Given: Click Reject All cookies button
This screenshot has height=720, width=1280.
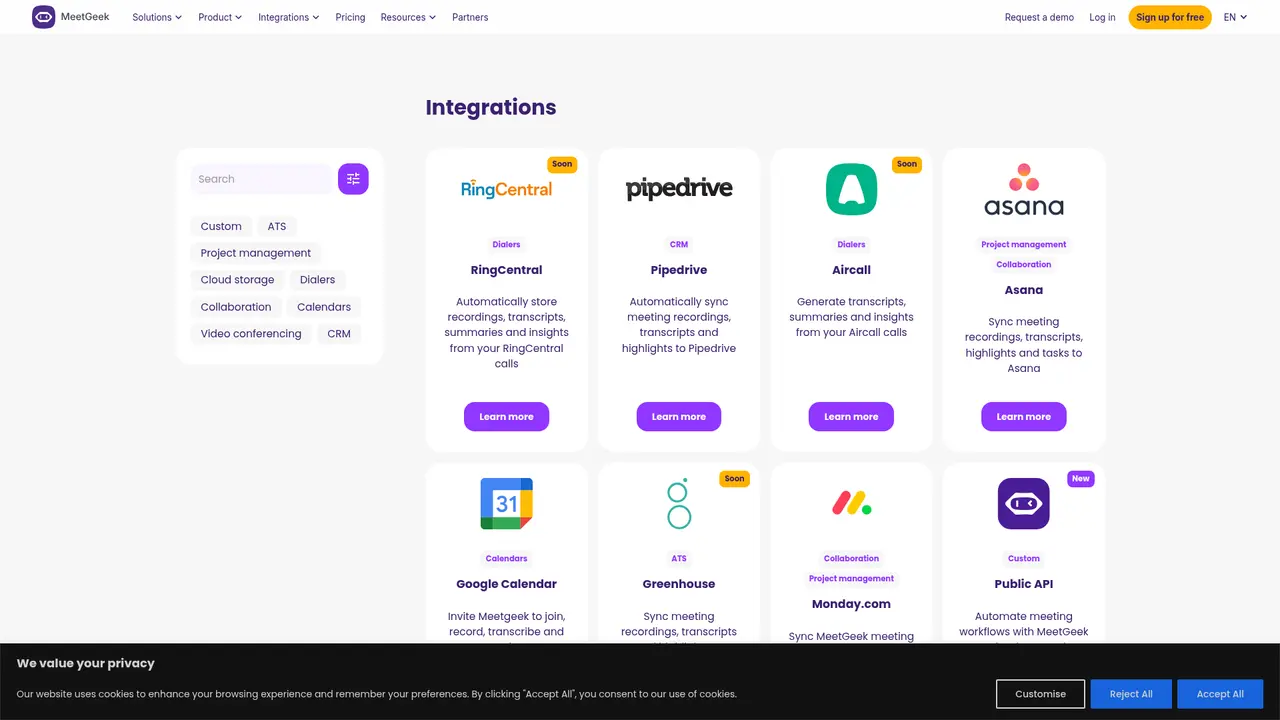Looking at the screenshot, I should [x=1131, y=694].
